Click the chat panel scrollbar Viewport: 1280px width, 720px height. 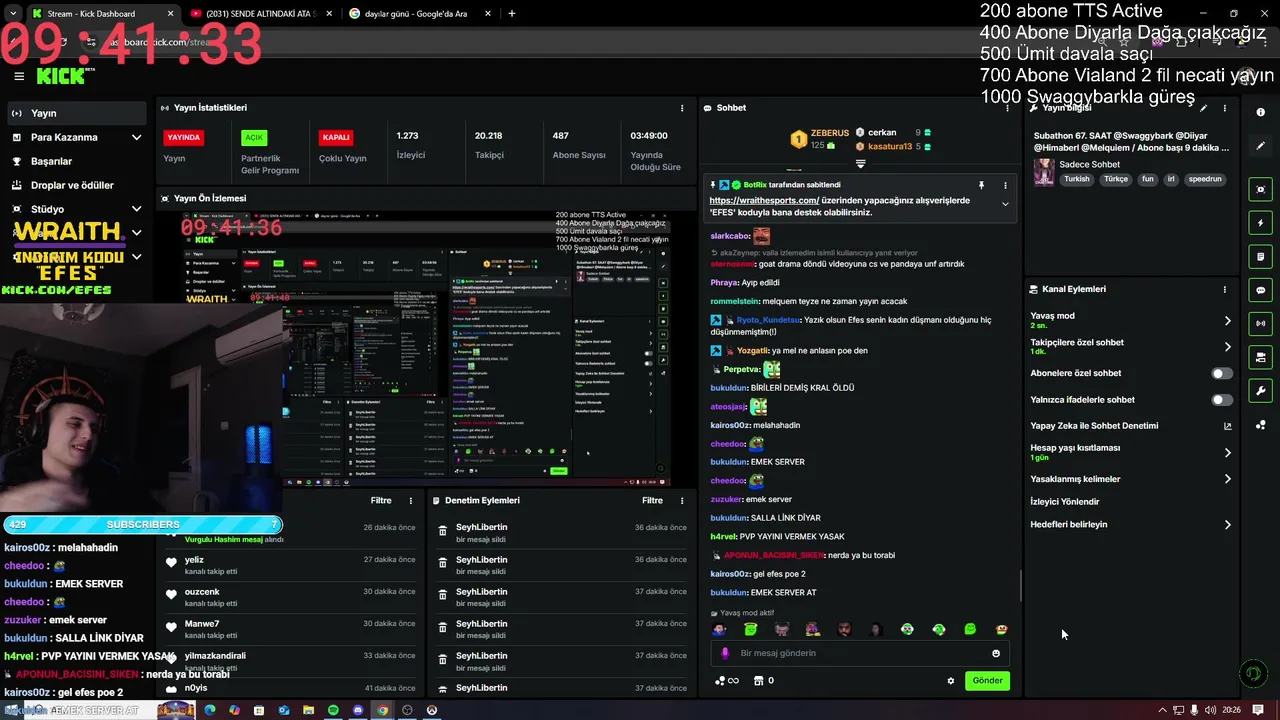[x=1020, y=585]
